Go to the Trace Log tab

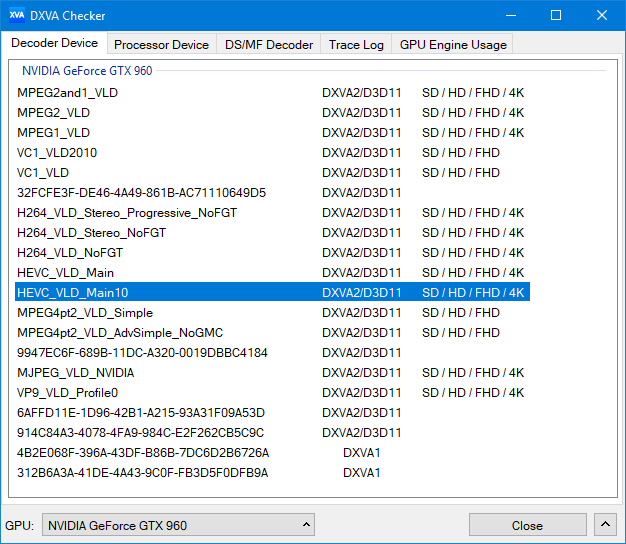[x=356, y=44]
